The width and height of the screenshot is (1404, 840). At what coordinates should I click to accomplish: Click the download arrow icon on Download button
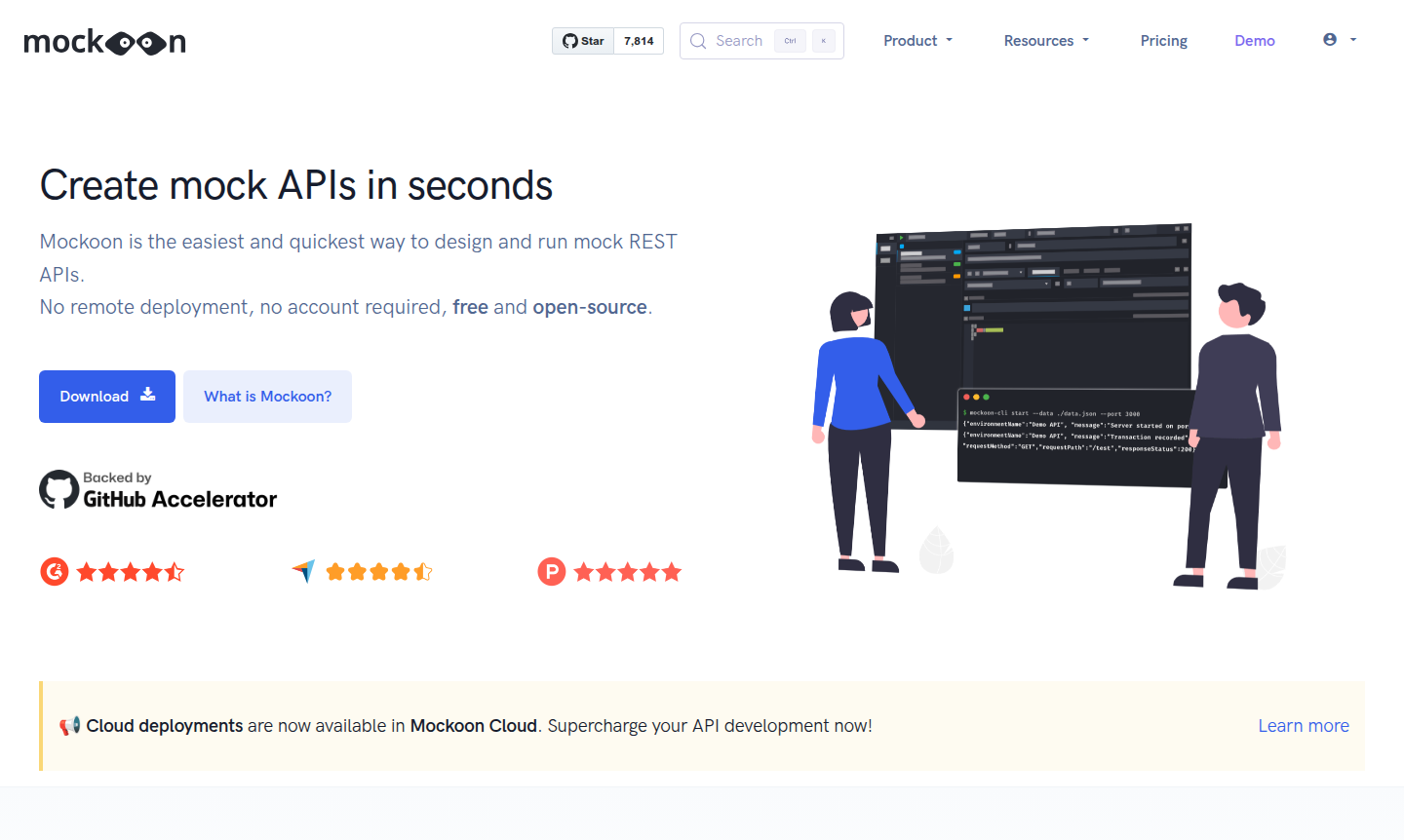147,396
